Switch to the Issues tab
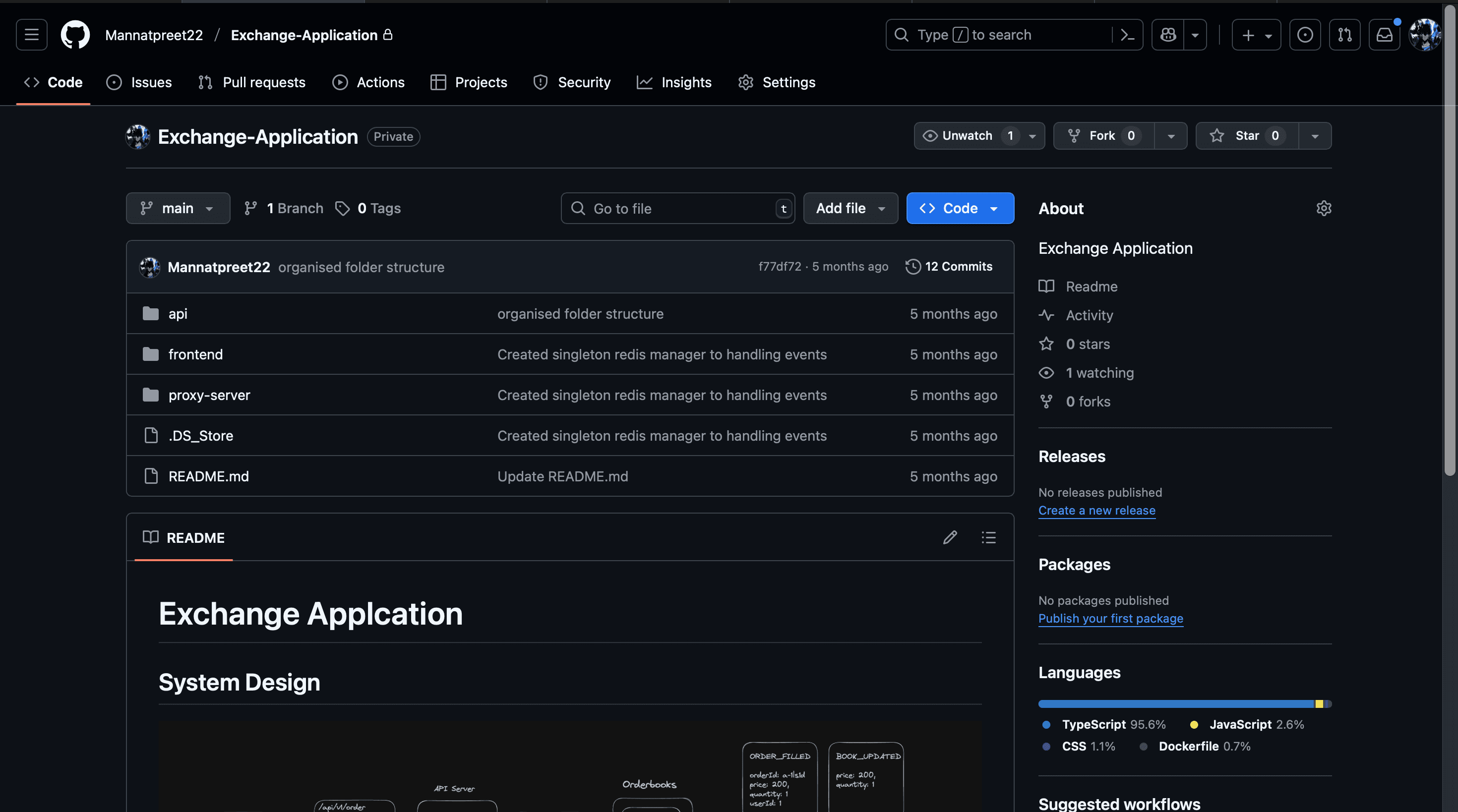 [139, 83]
